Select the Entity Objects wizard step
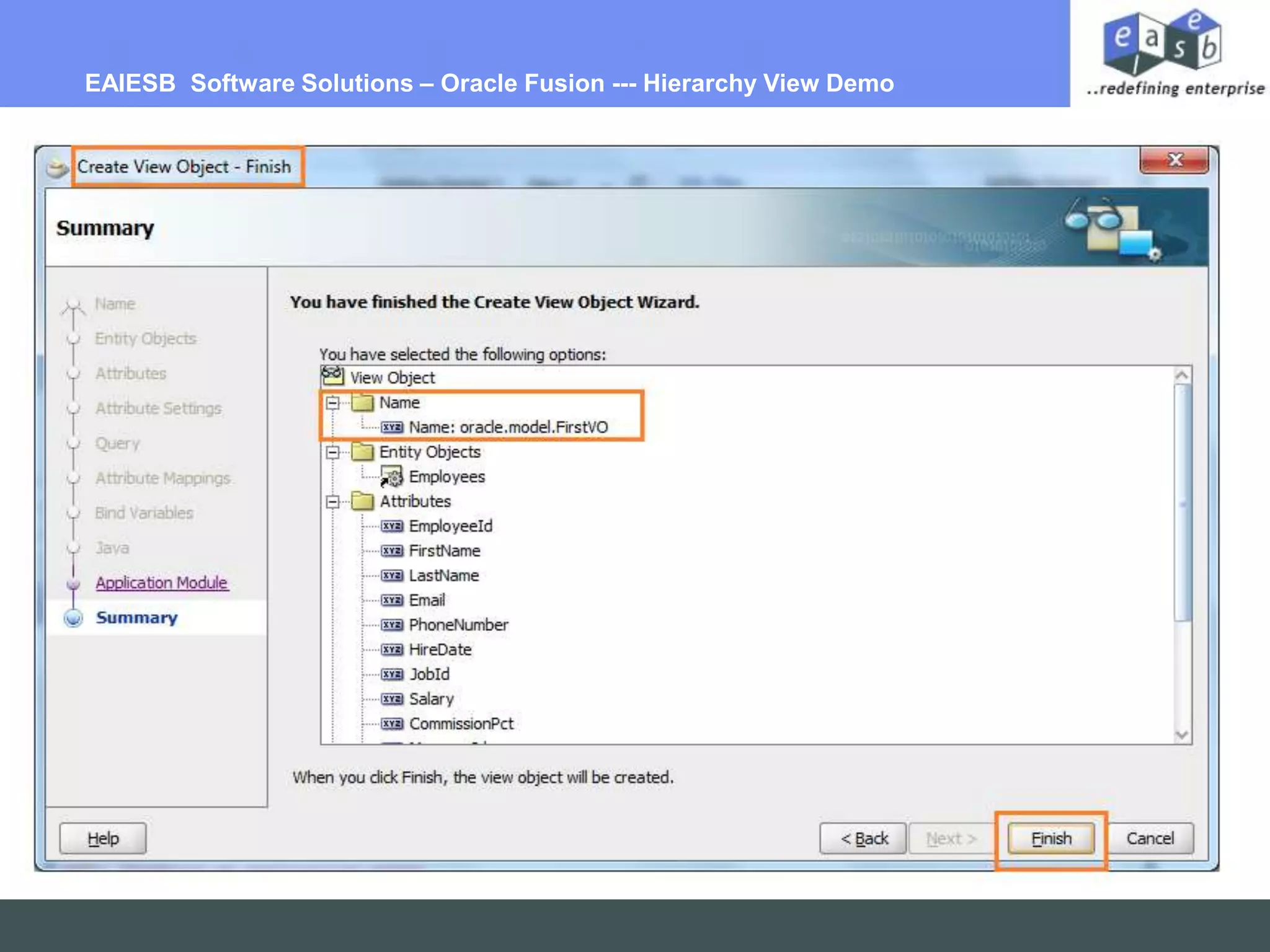 (x=146, y=338)
